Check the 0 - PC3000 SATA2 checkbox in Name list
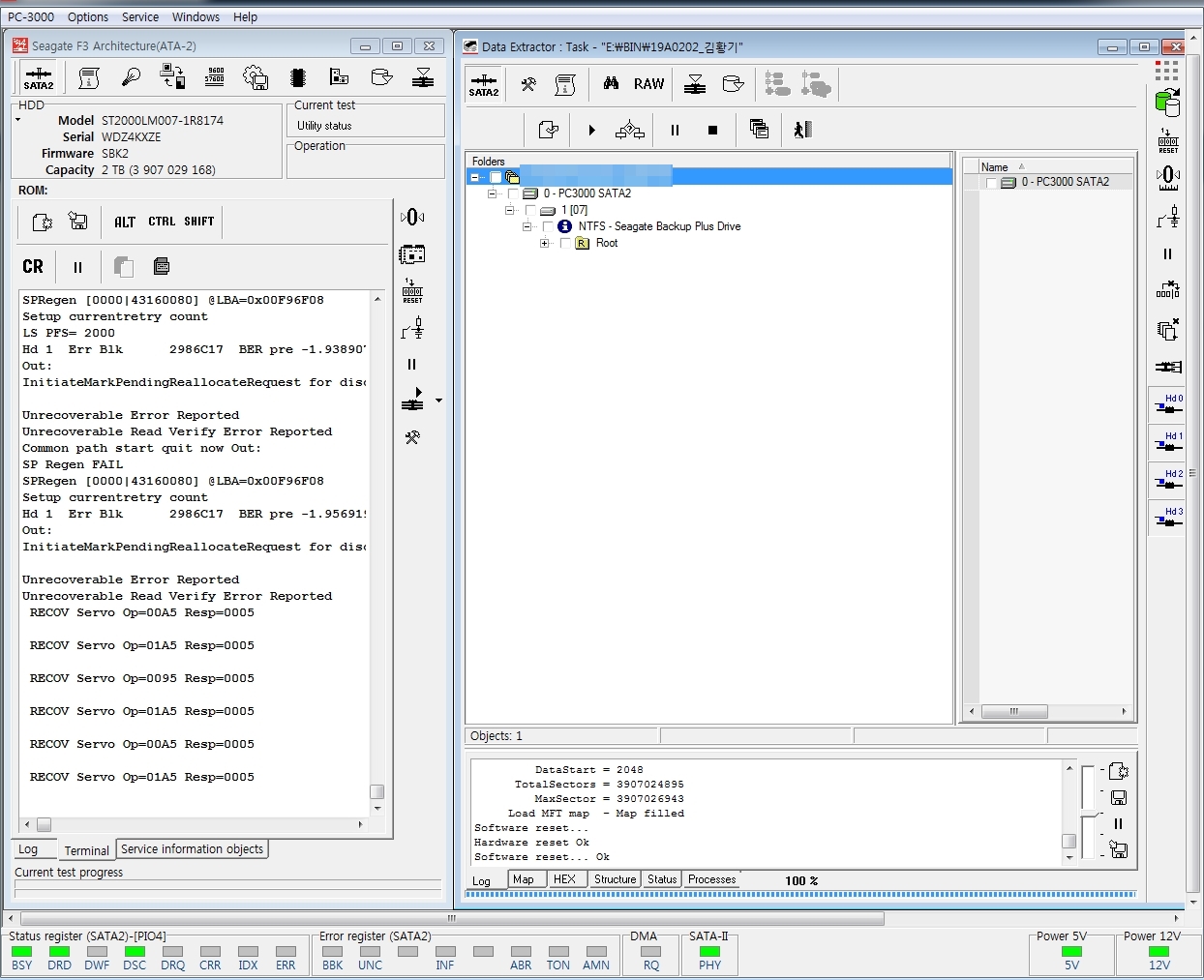Viewport: 1204px width, 980px height. 991,183
